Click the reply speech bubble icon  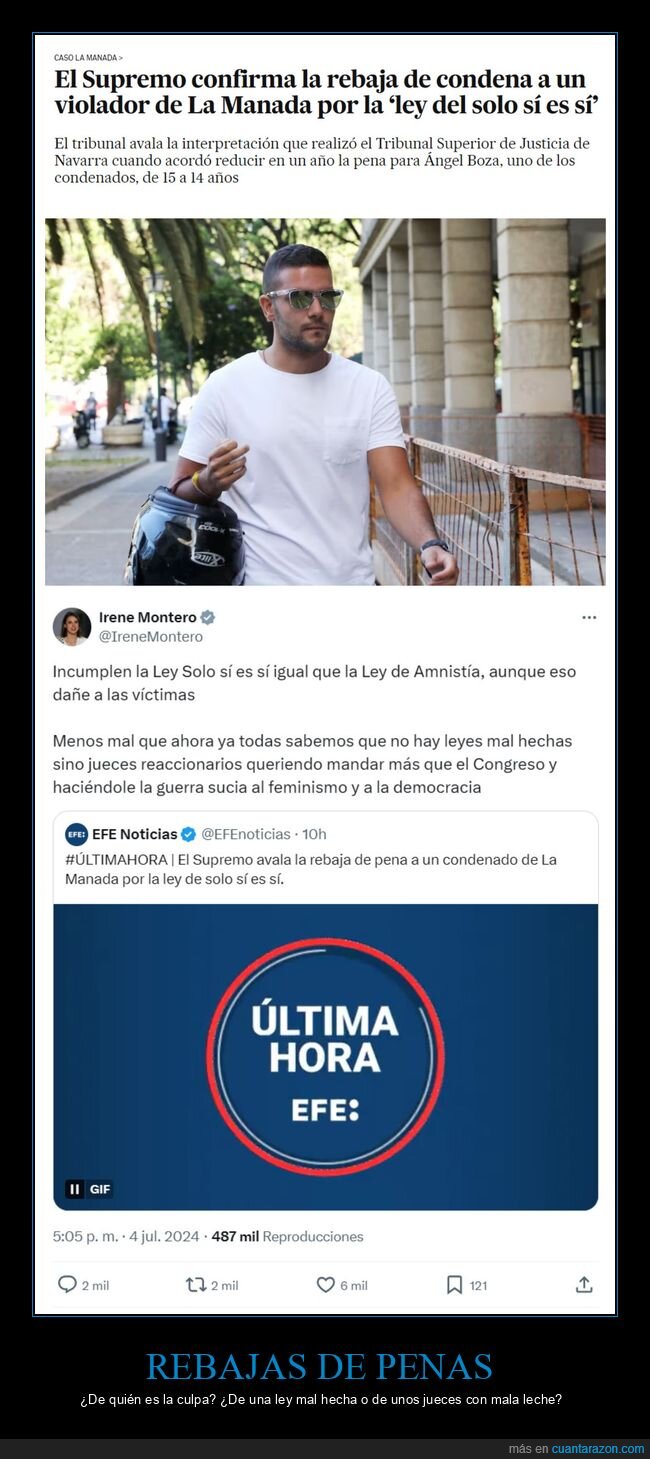click(67, 1284)
